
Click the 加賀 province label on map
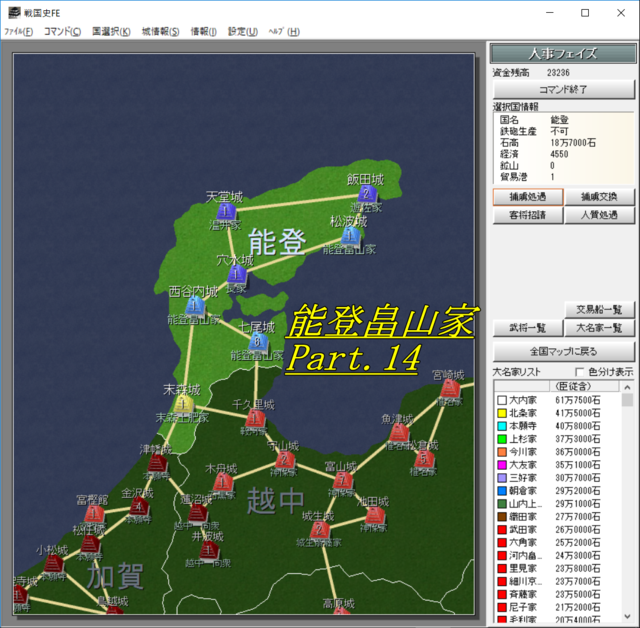point(115,576)
